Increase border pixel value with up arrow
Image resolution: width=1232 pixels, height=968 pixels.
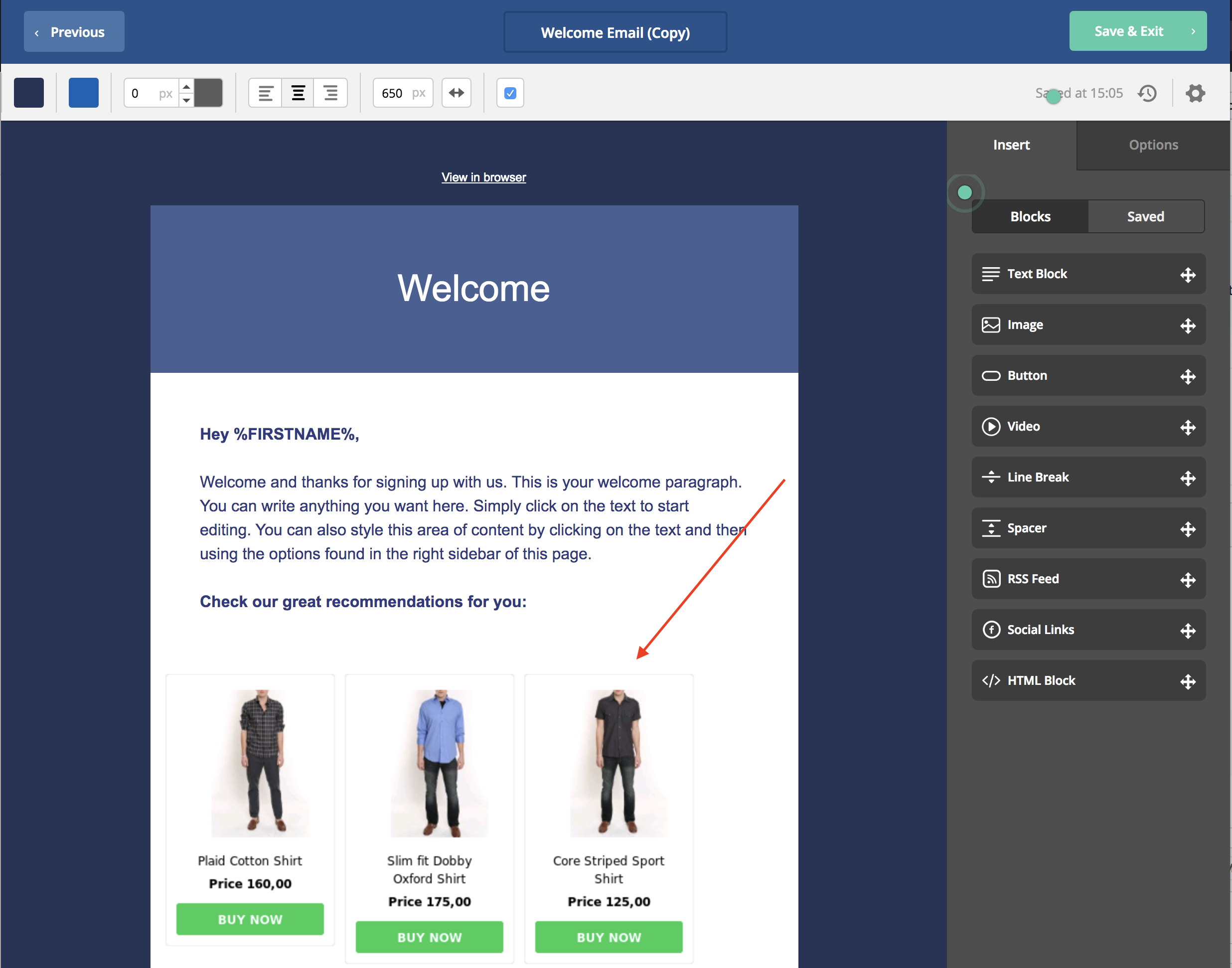point(186,86)
